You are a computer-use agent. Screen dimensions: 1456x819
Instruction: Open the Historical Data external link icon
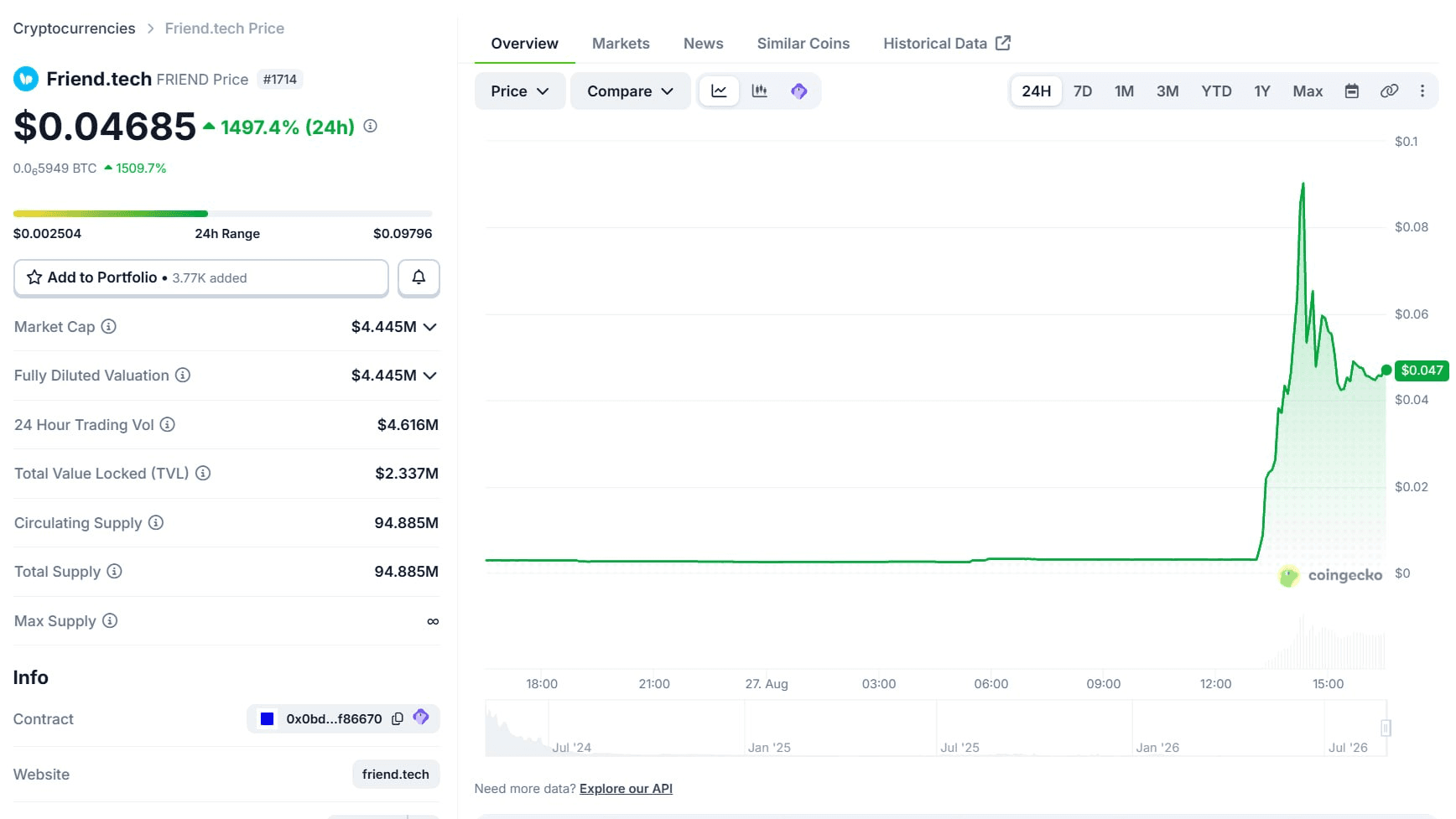1003,43
